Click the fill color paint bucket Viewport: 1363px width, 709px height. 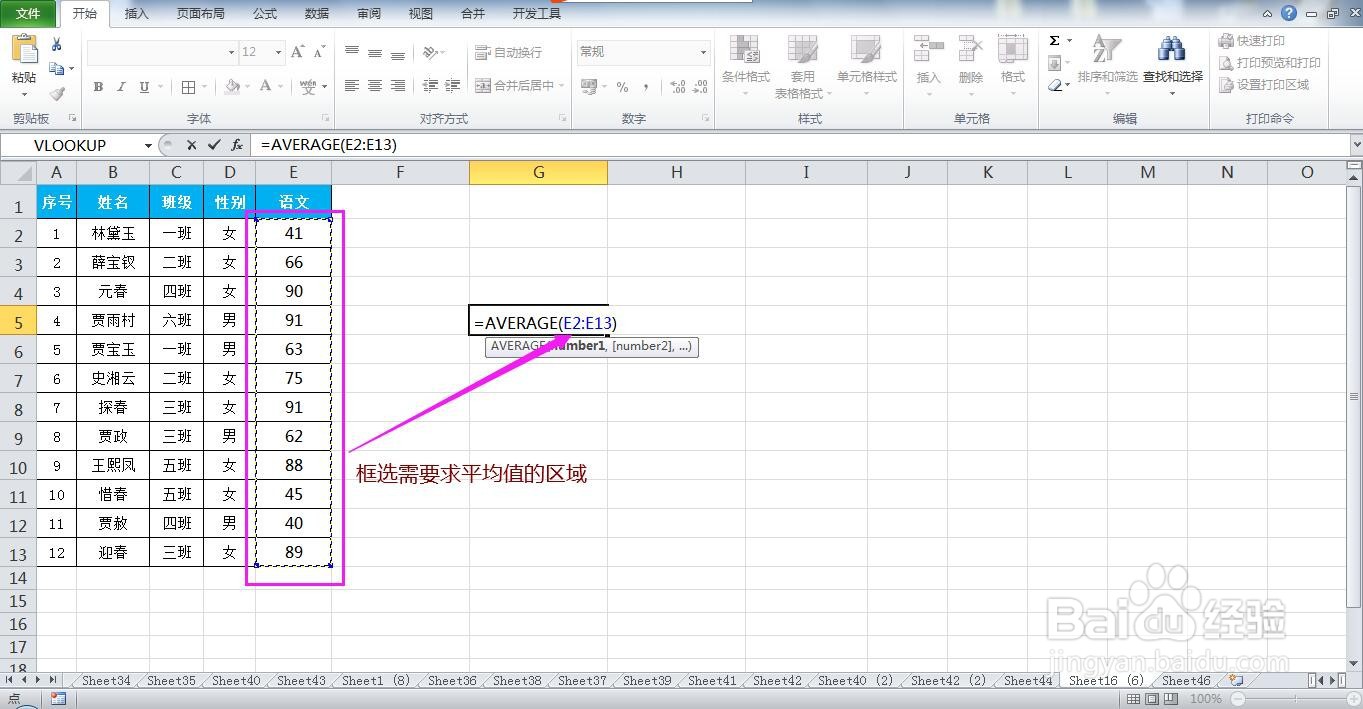click(232, 87)
